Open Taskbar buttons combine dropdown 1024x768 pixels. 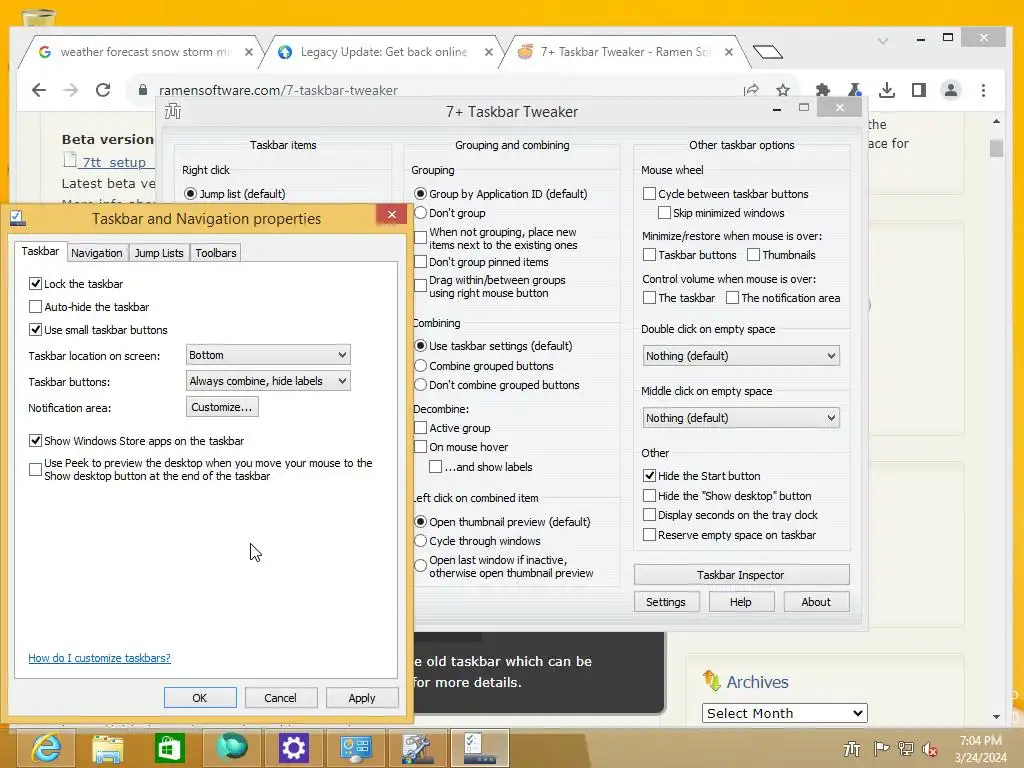click(268, 381)
